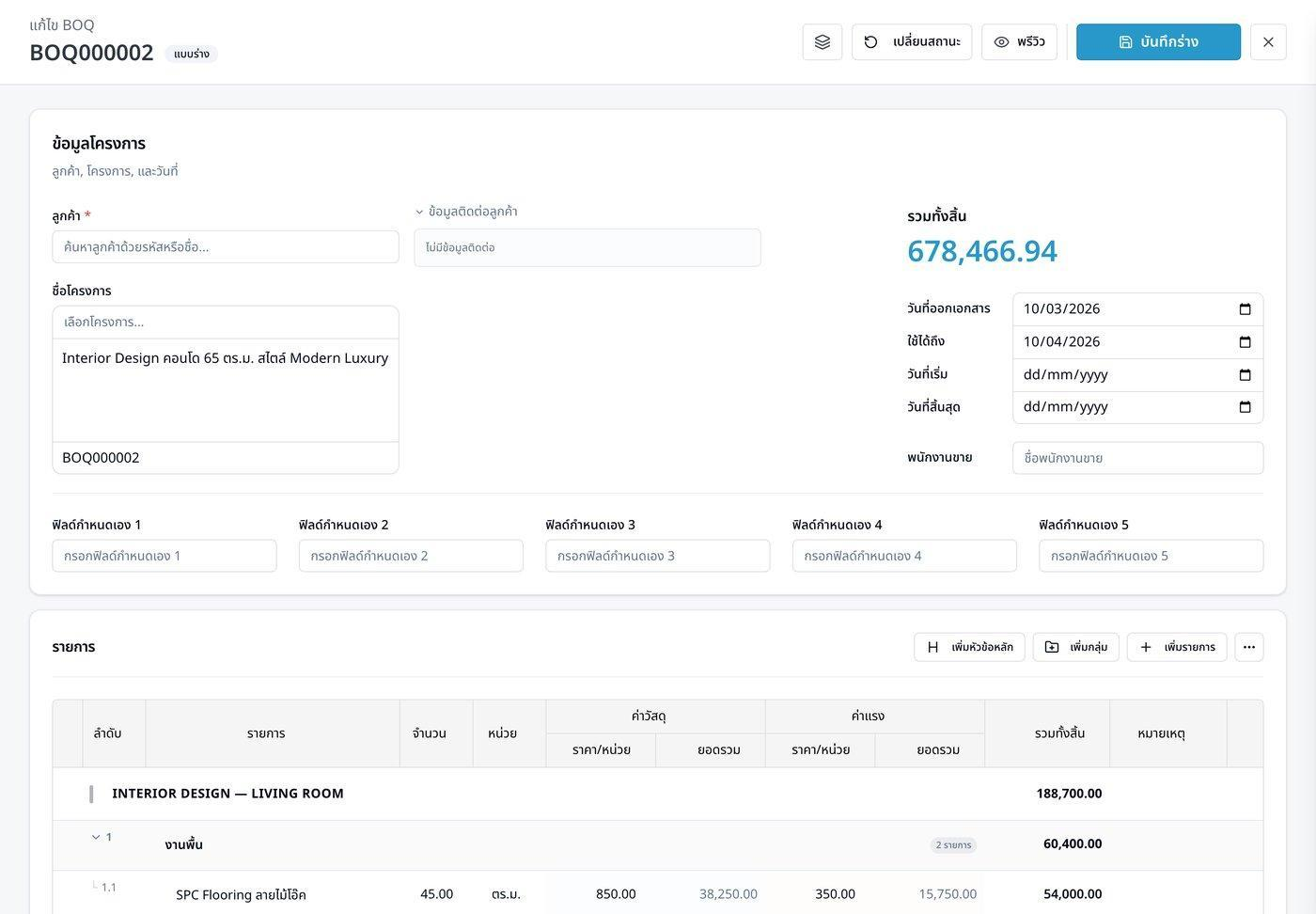Image resolution: width=1316 pixels, height=914 pixels.
Task: Click the ฟิลด์กำหนดเอง 3 input
Action: click(x=657, y=556)
